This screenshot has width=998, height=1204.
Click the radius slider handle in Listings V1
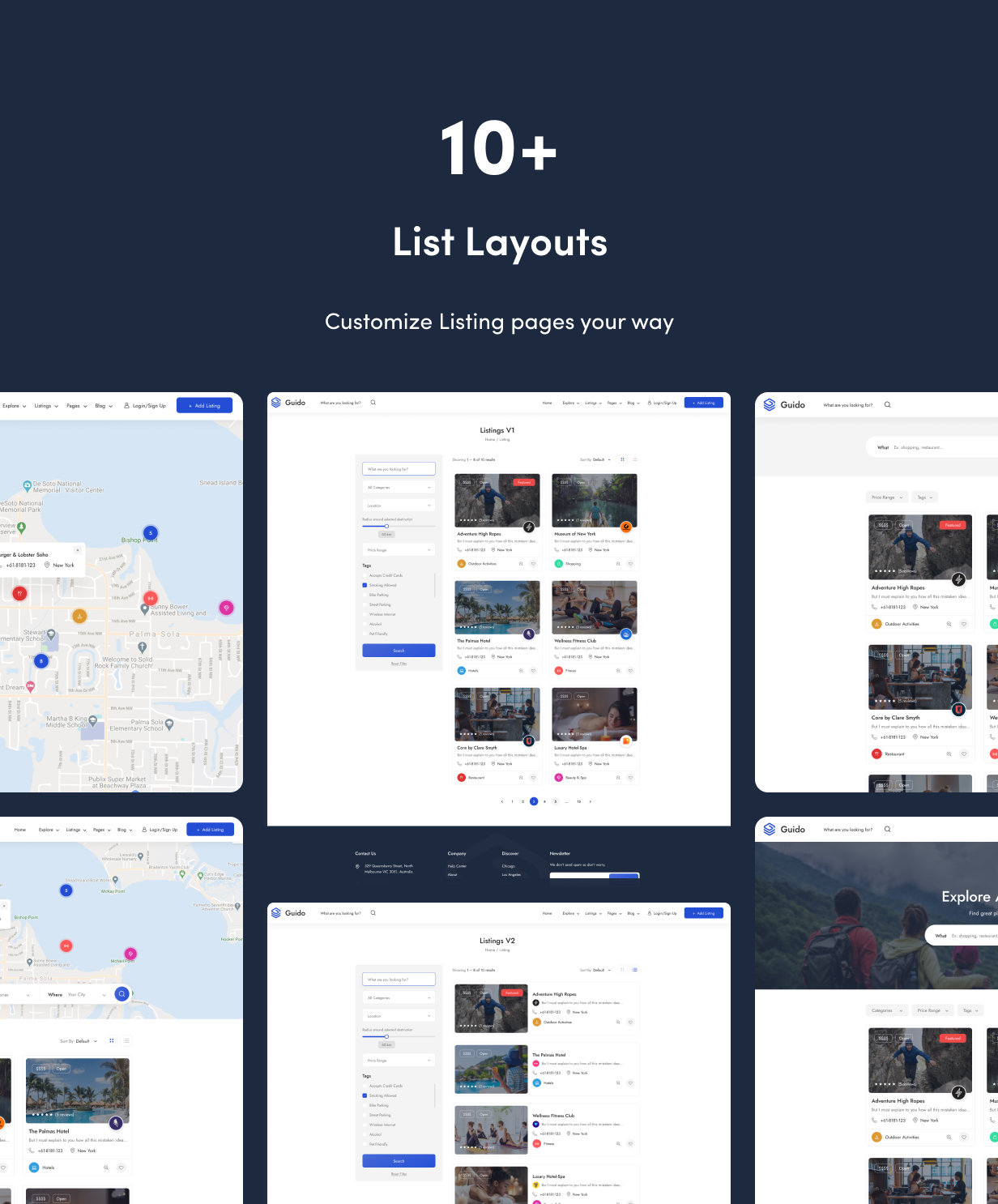386,526
